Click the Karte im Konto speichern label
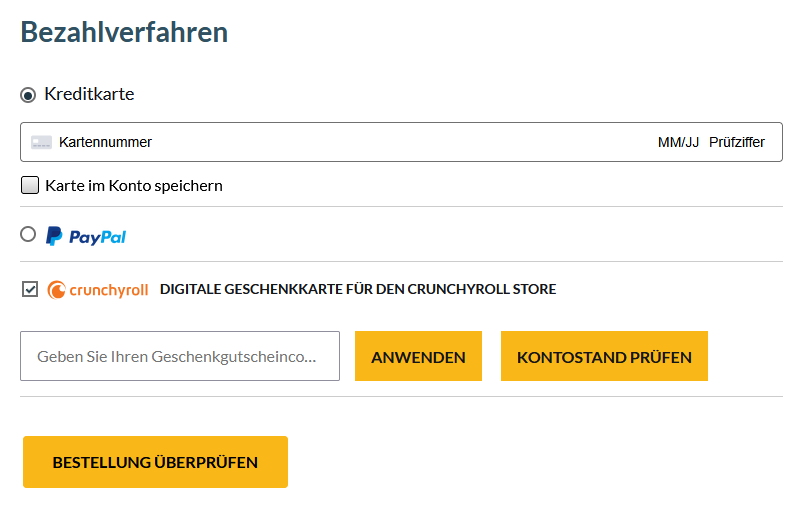This screenshot has height=508, width=806. [x=134, y=186]
